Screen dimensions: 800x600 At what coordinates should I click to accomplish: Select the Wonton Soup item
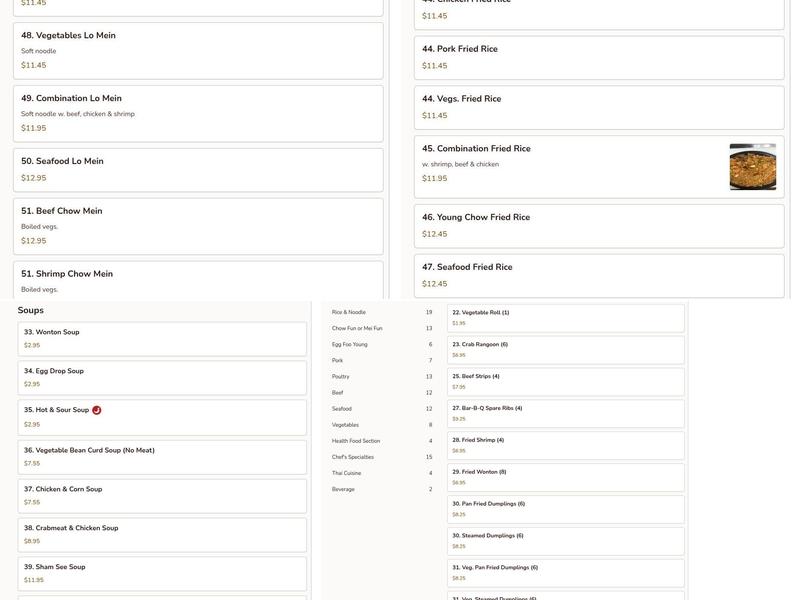coord(162,338)
